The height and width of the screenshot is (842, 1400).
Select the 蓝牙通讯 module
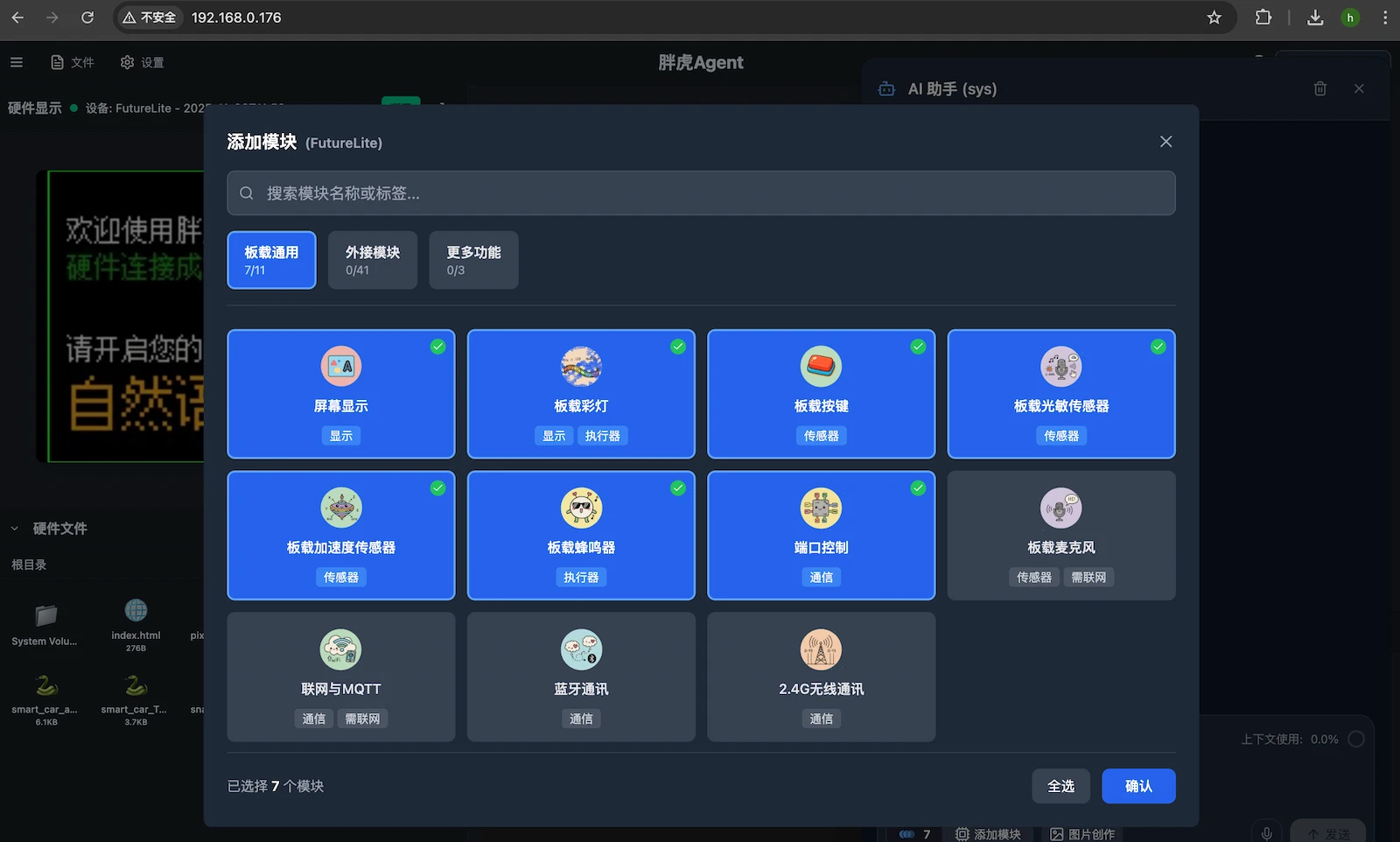pyautogui.click(x=580, y=677)
